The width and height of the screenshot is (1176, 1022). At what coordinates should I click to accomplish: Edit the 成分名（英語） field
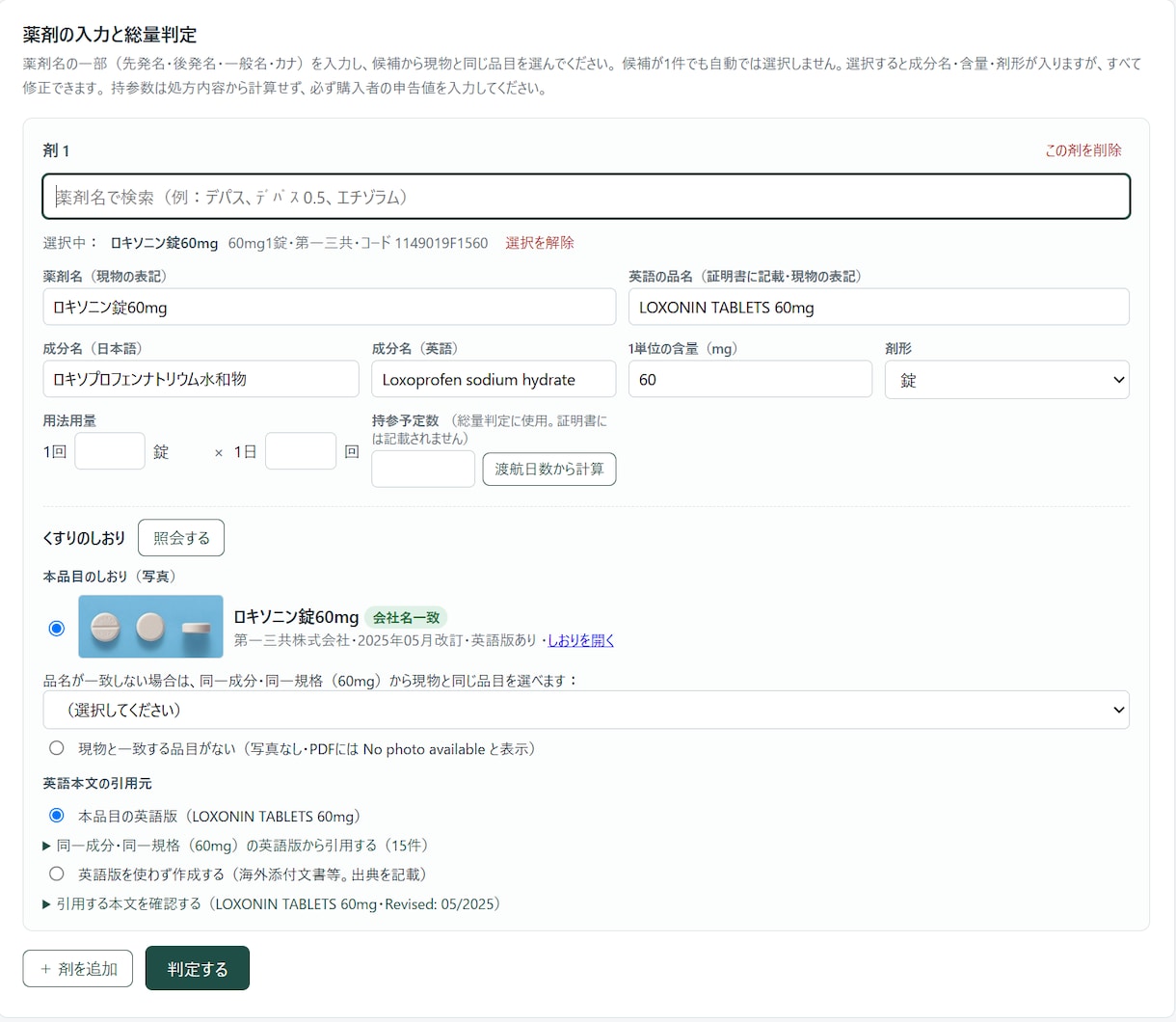(494, 380)
